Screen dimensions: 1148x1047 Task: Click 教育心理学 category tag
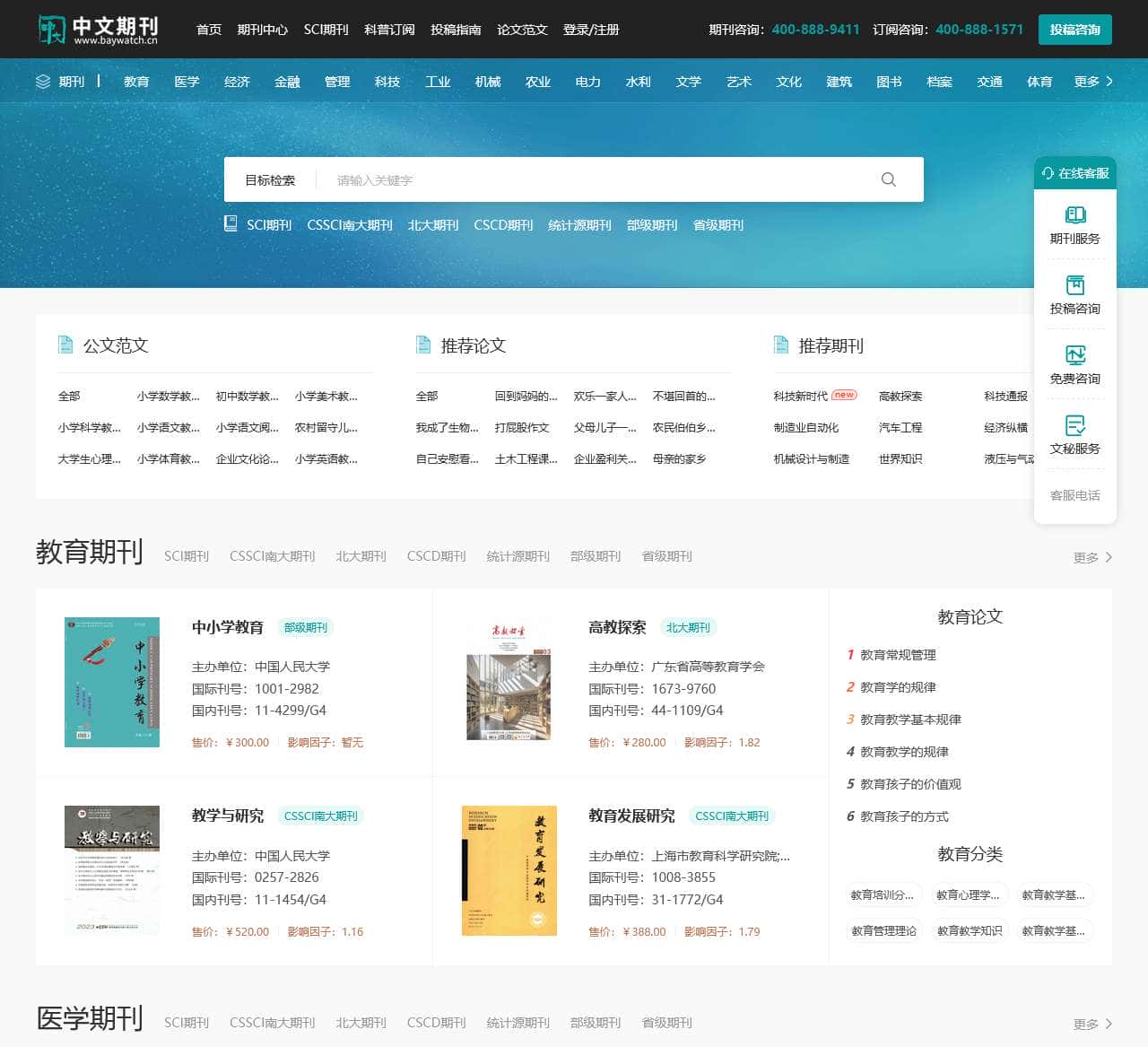click(x=968, y=894)
